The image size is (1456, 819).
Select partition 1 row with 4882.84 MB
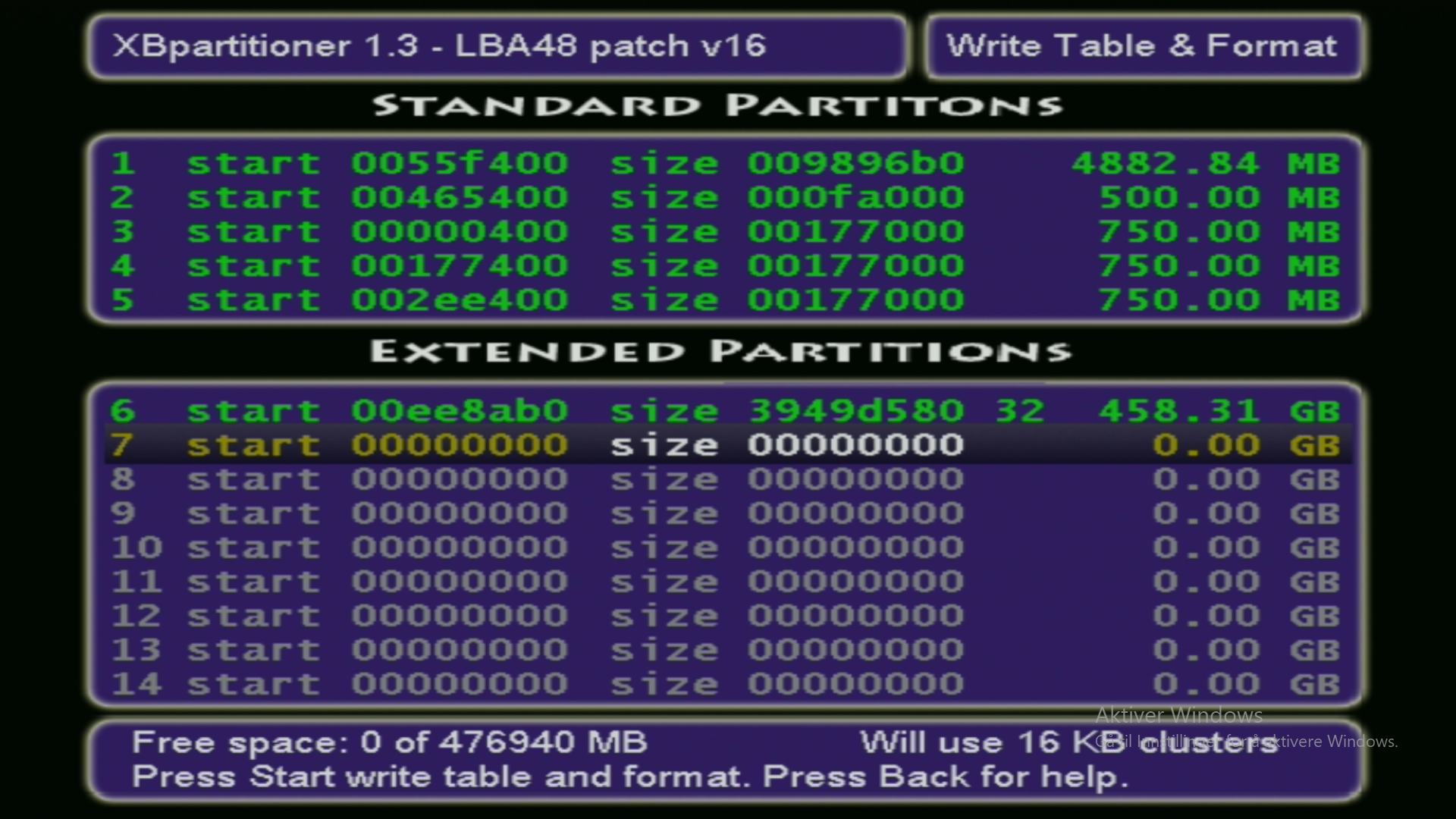tap(725, 163)
